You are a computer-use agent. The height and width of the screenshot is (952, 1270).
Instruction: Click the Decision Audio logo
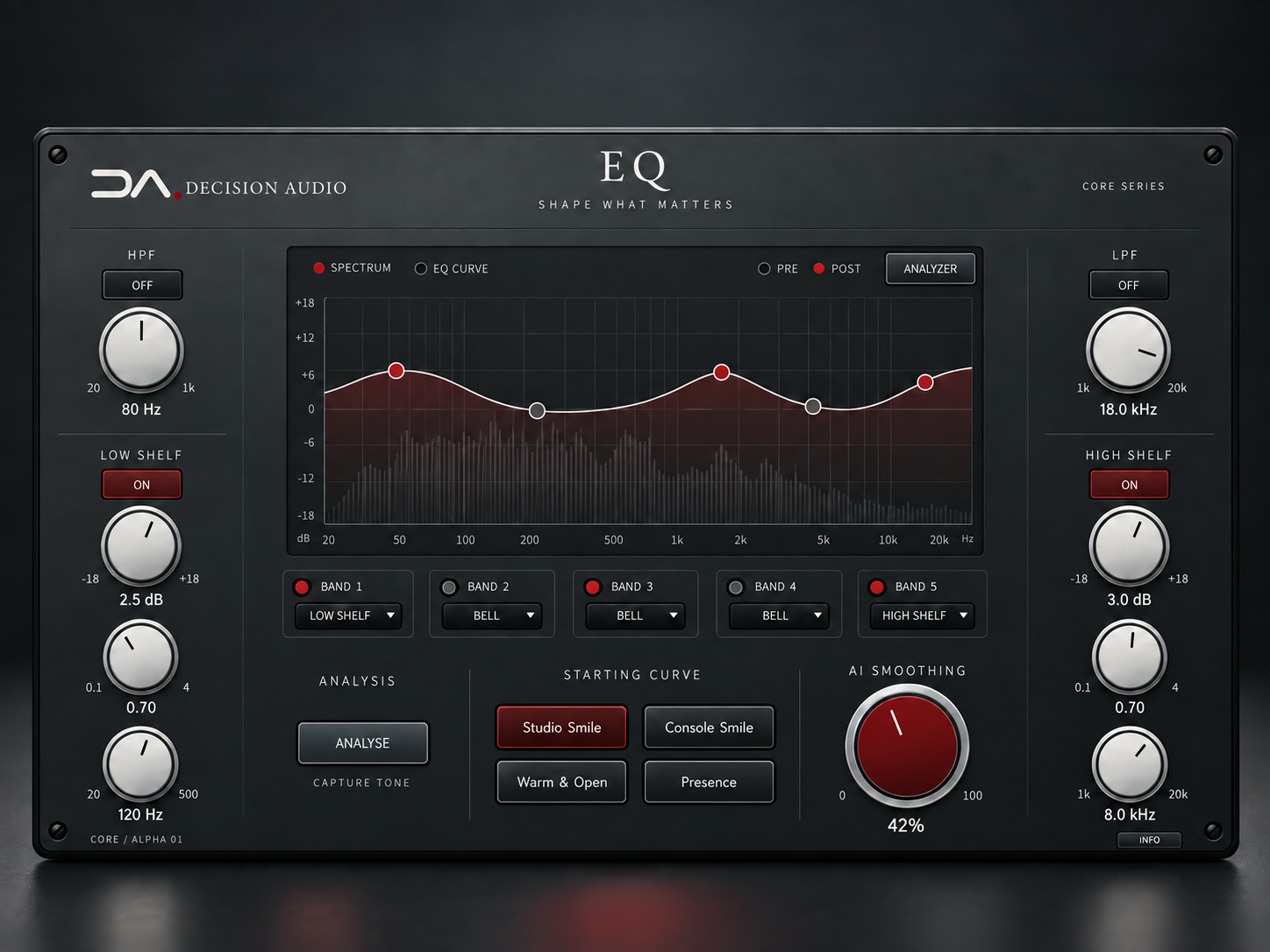pos(219,185)
